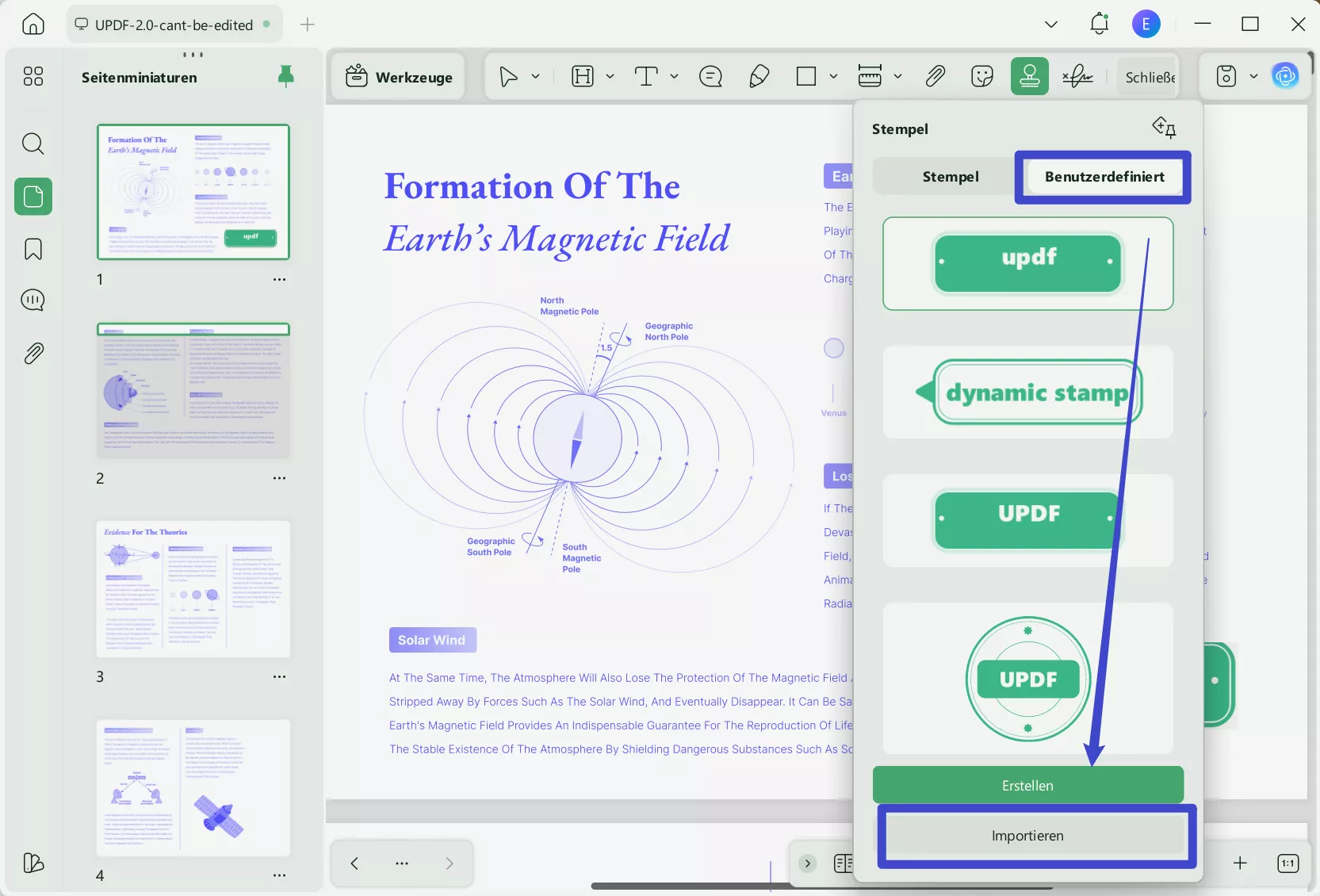Select the sticker tool

click(982, 77)
